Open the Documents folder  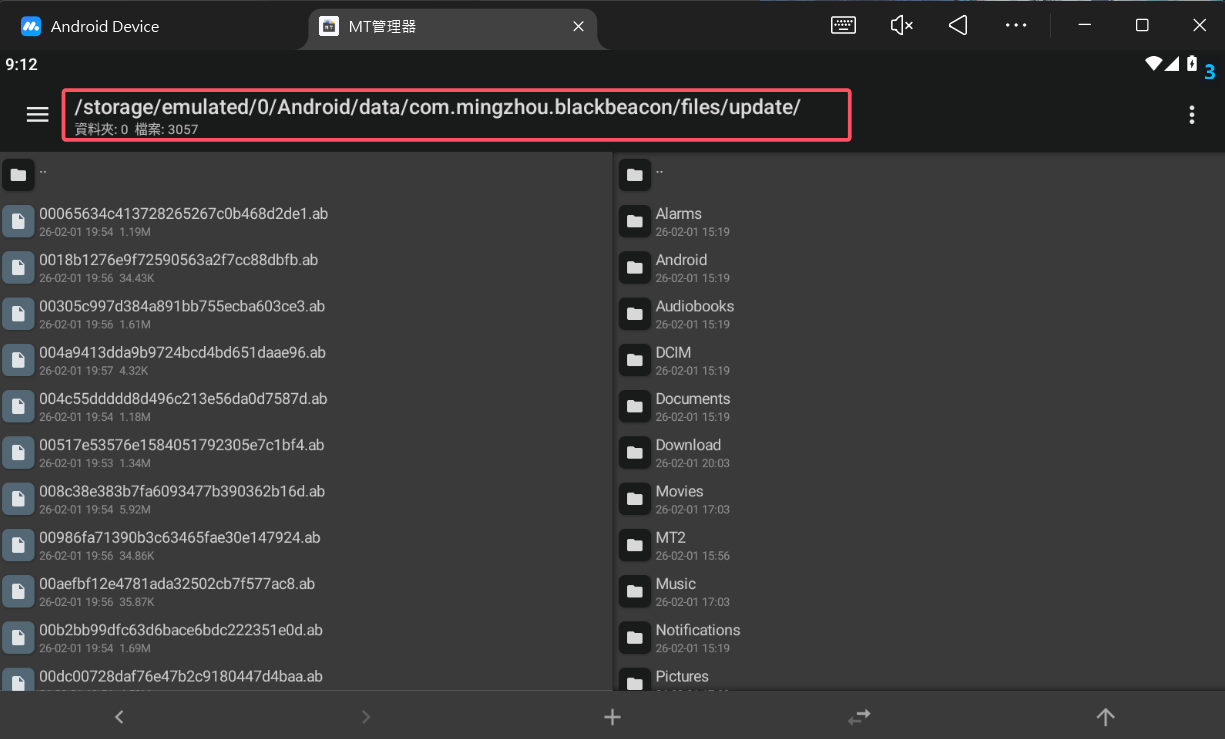[919, 406]
